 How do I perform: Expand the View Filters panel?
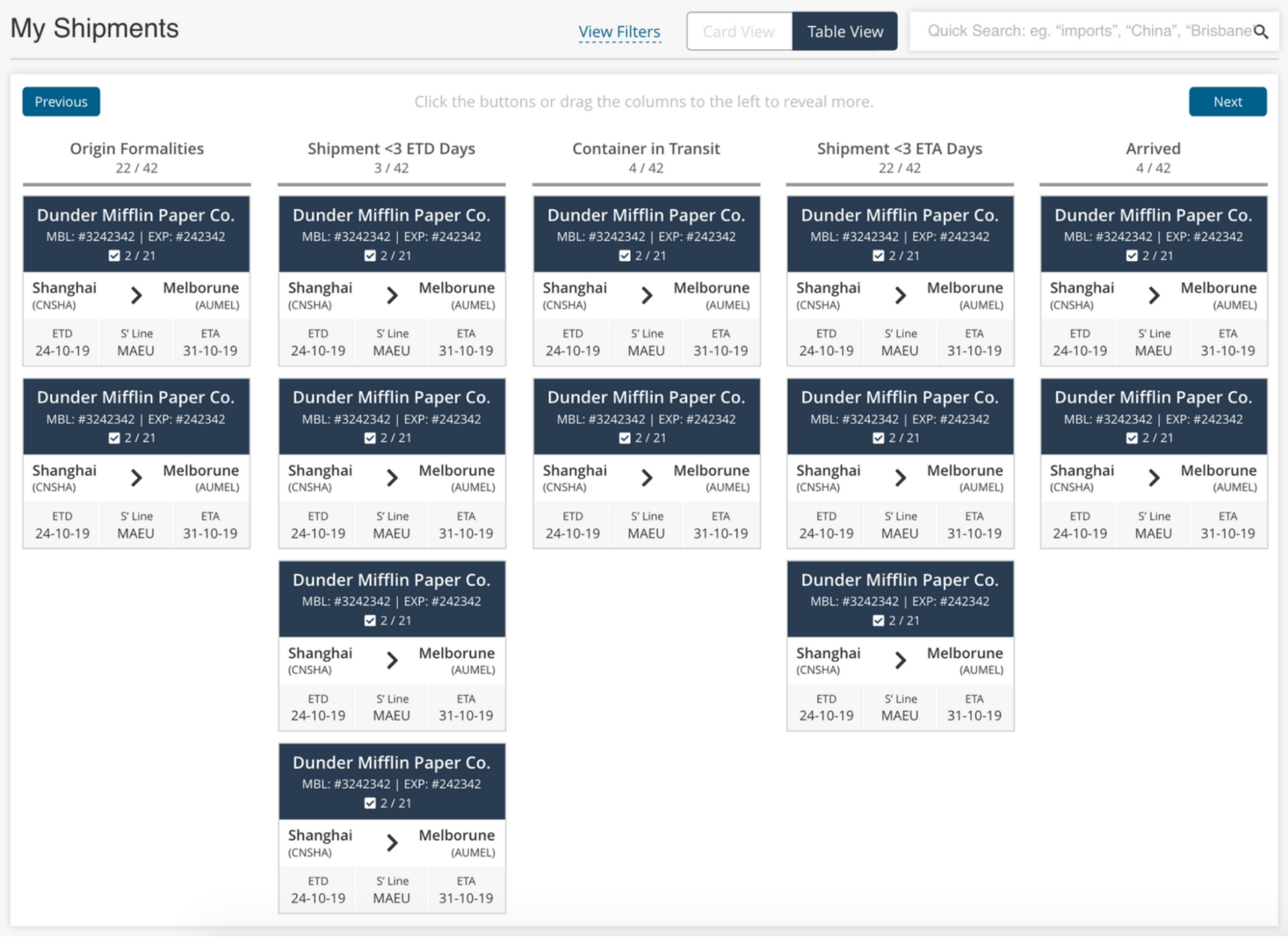(619, 32)
